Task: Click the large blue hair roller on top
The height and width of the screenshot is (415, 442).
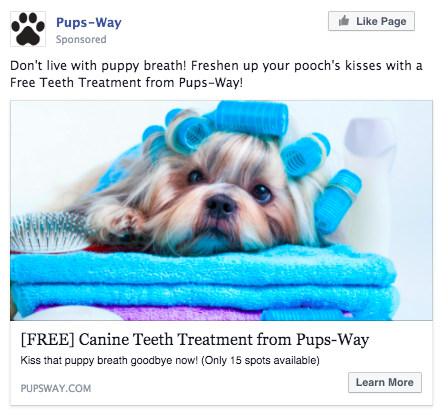Action: coord(251,118)
